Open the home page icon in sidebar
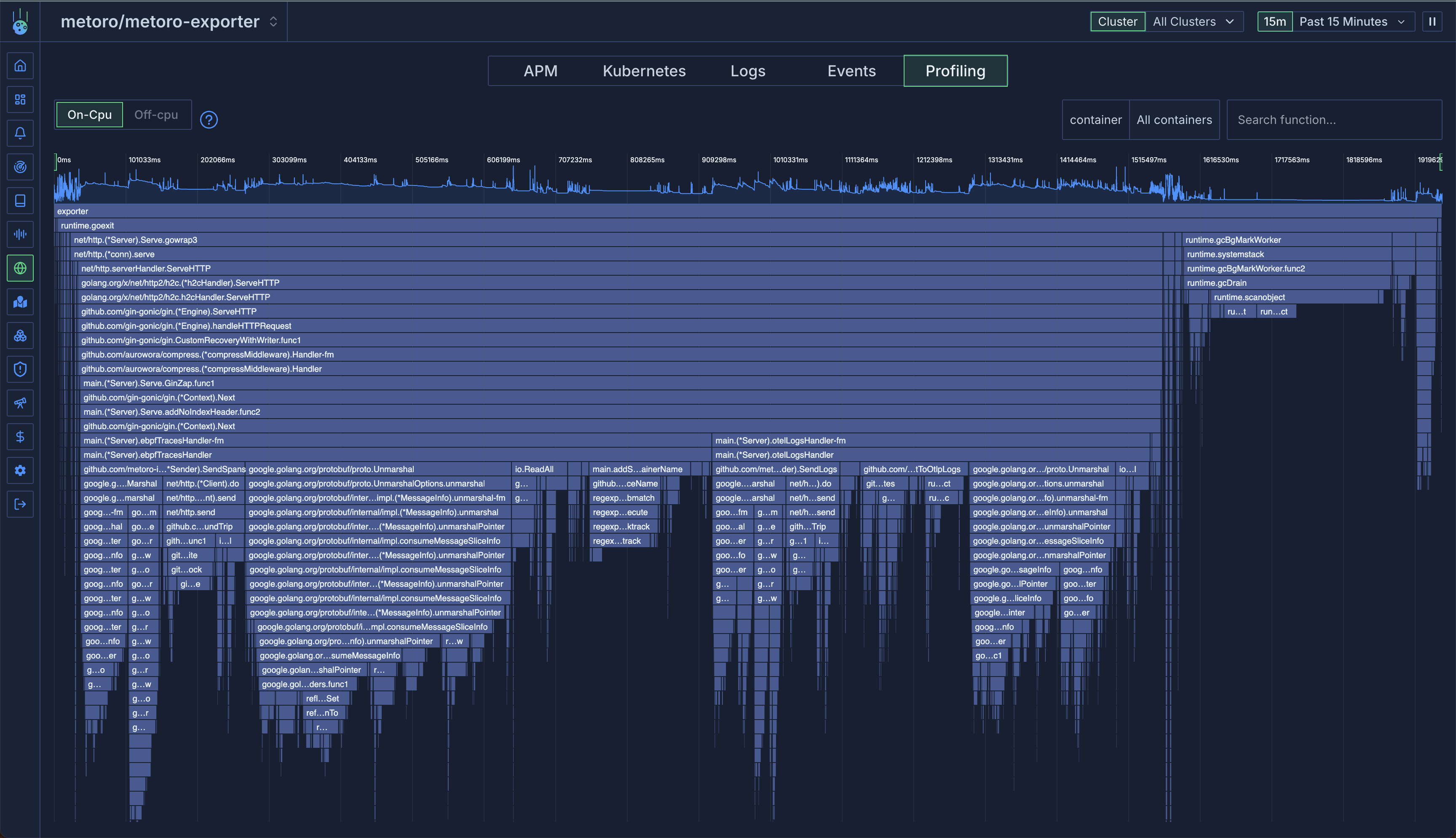Screen dimensions: 1456x838 pos(20,66)
